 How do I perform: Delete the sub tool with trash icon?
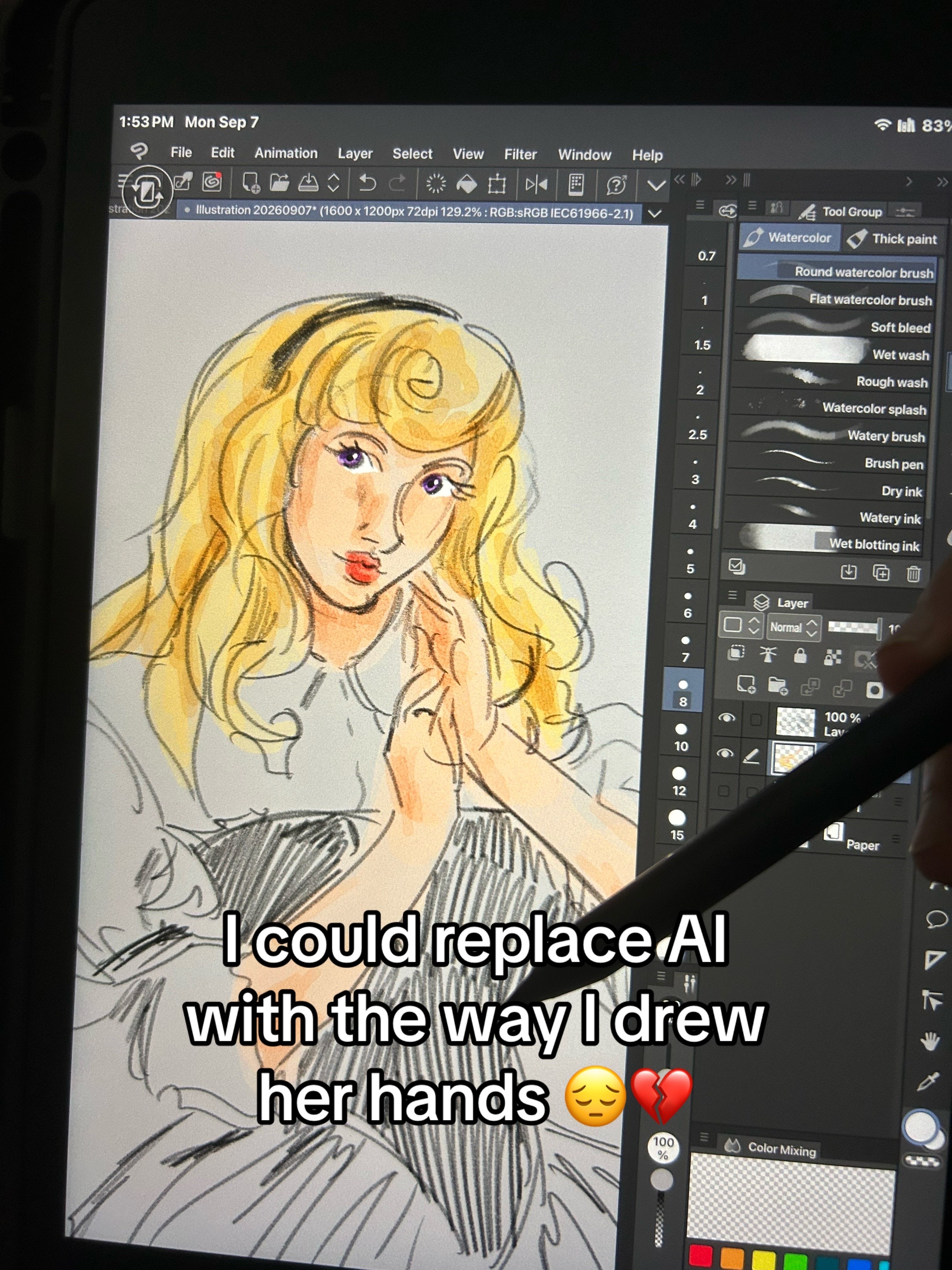pyautogui.click(x=914, y=573)
